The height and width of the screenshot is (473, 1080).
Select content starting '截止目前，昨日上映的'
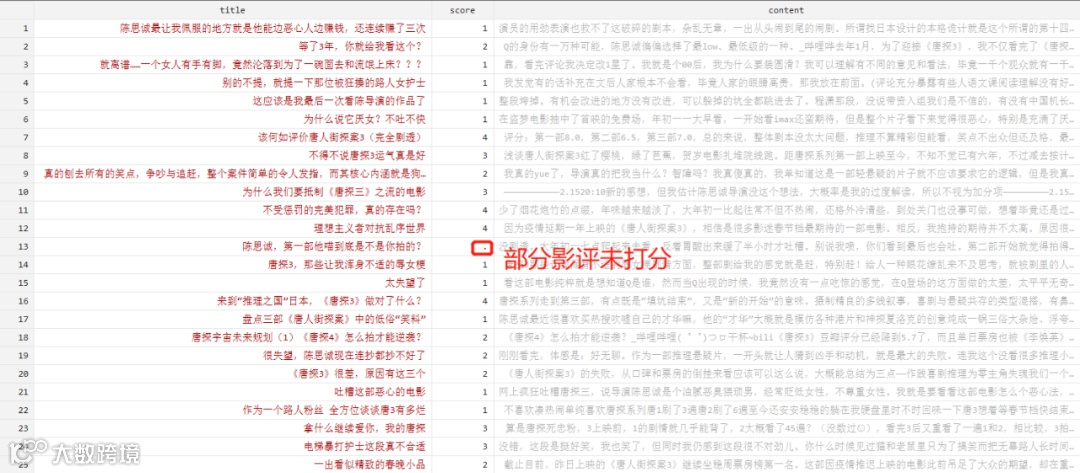pyautogui.click(x=787, y=464)
